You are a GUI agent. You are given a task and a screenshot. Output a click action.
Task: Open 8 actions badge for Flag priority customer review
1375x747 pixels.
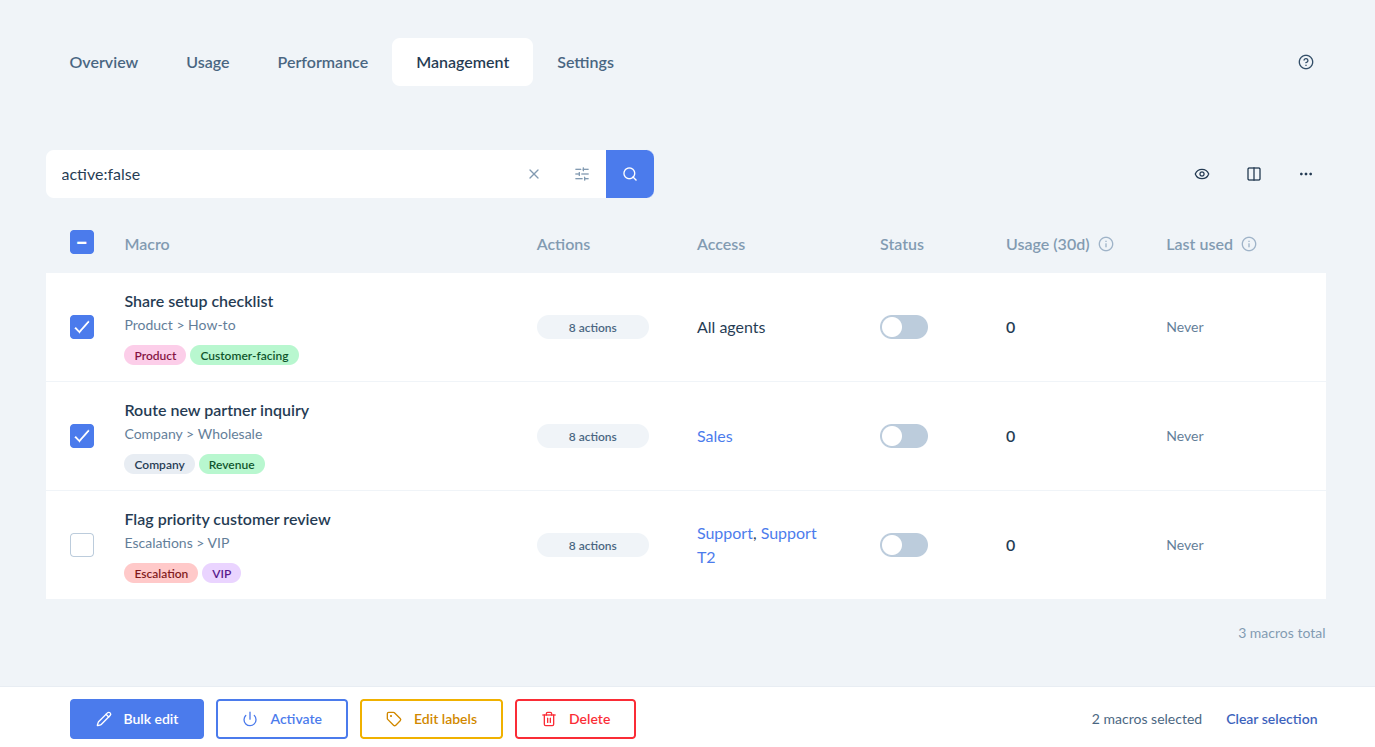click(x=593, y=545)
